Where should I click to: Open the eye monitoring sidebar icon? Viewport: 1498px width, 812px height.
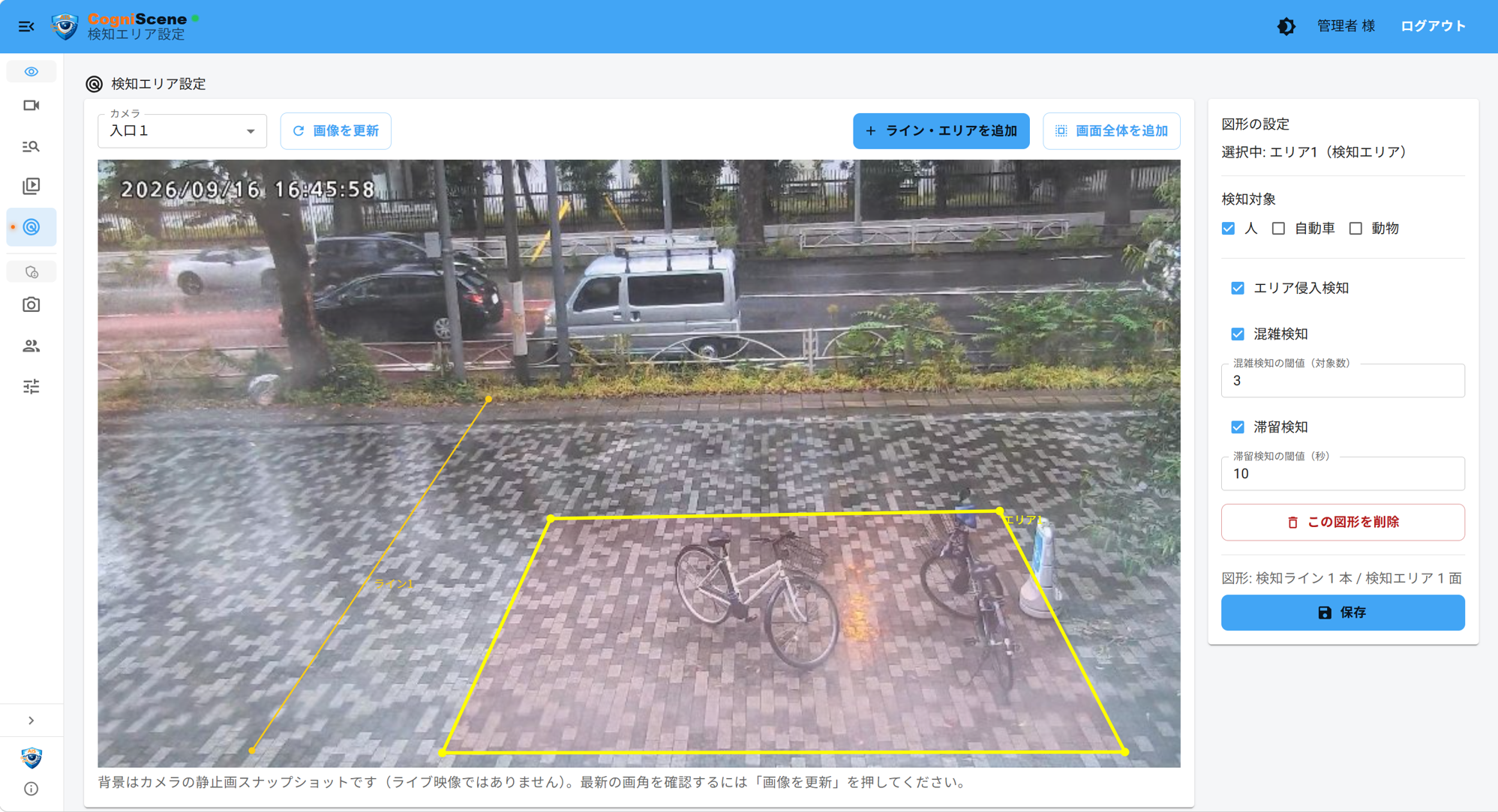[x=31, y=72]
